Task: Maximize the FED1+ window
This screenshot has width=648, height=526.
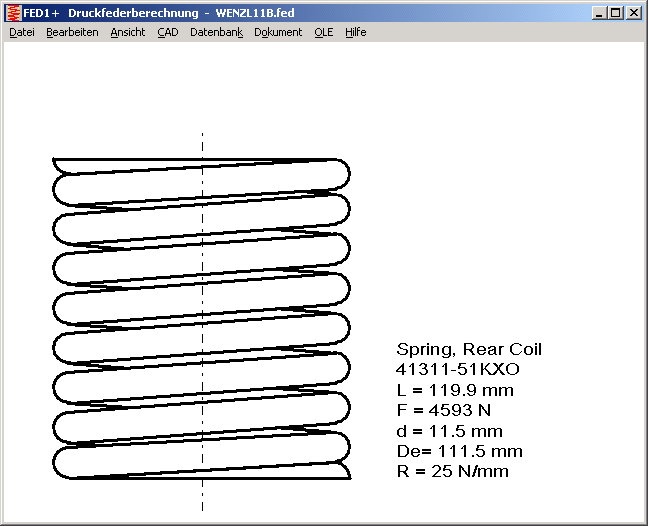Action: pos(616,13)
